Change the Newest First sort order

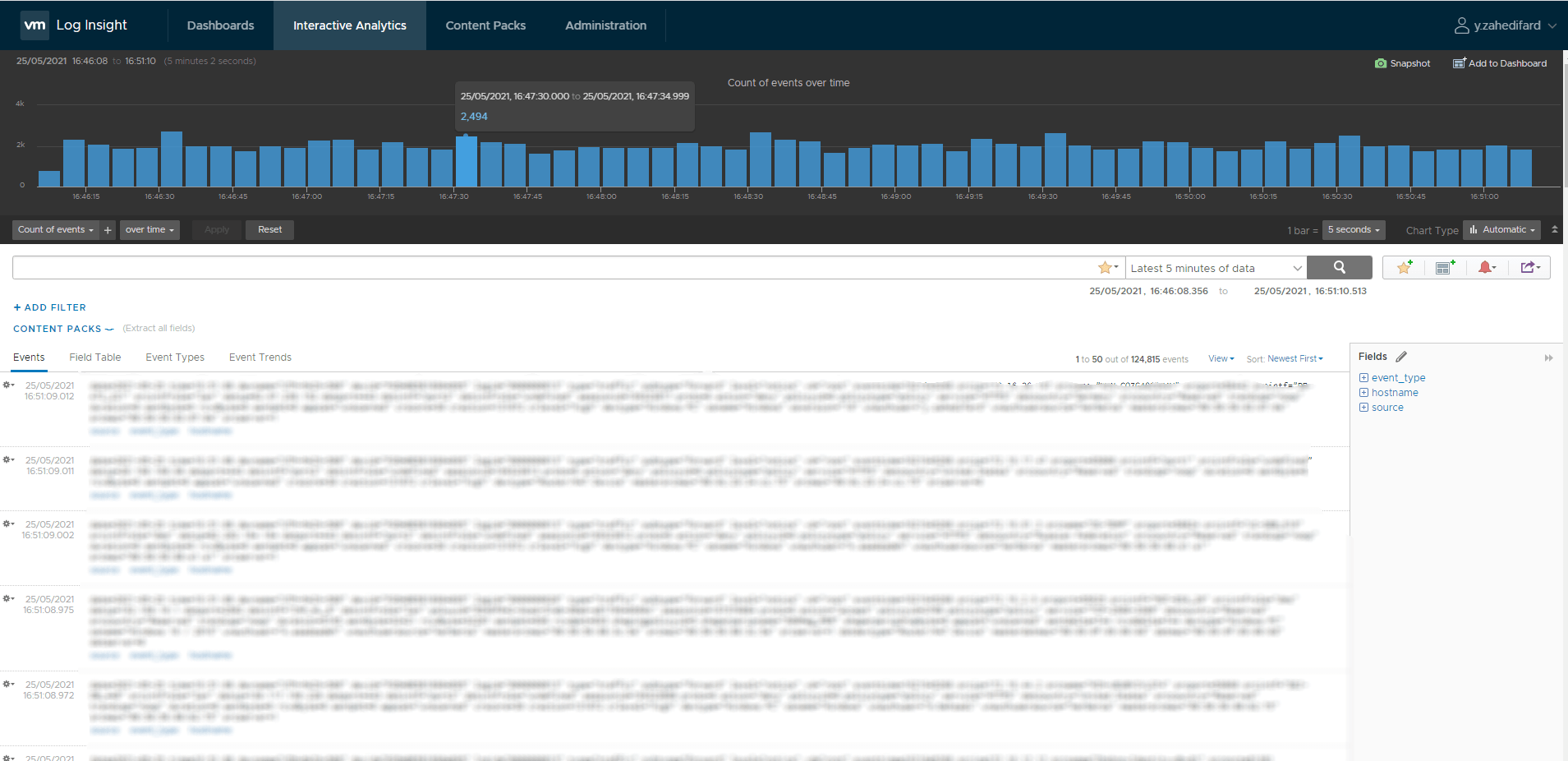1295,358
